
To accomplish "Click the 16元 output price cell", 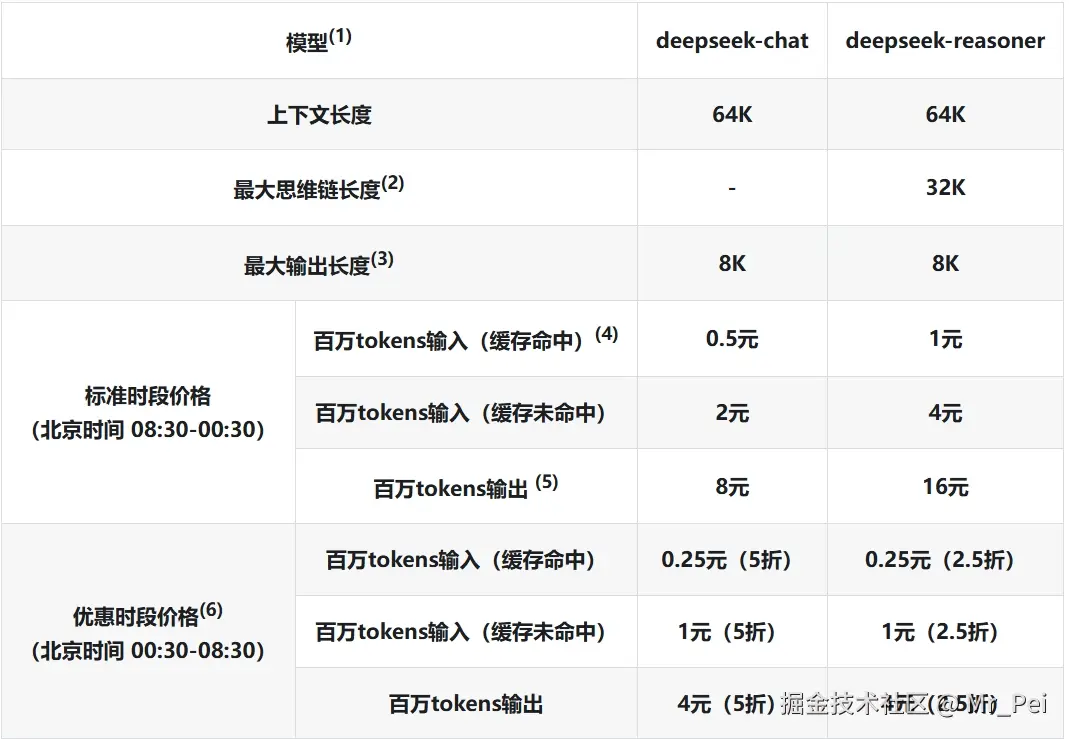I will point(945,487).
